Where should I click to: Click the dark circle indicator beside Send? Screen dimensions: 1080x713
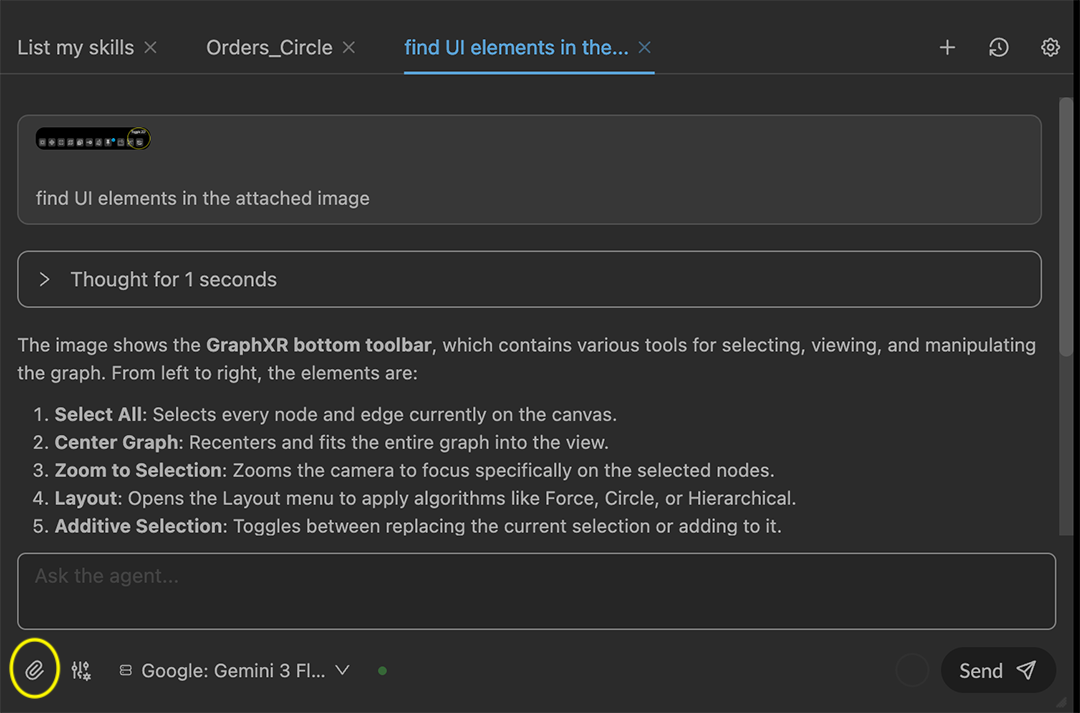912,670
